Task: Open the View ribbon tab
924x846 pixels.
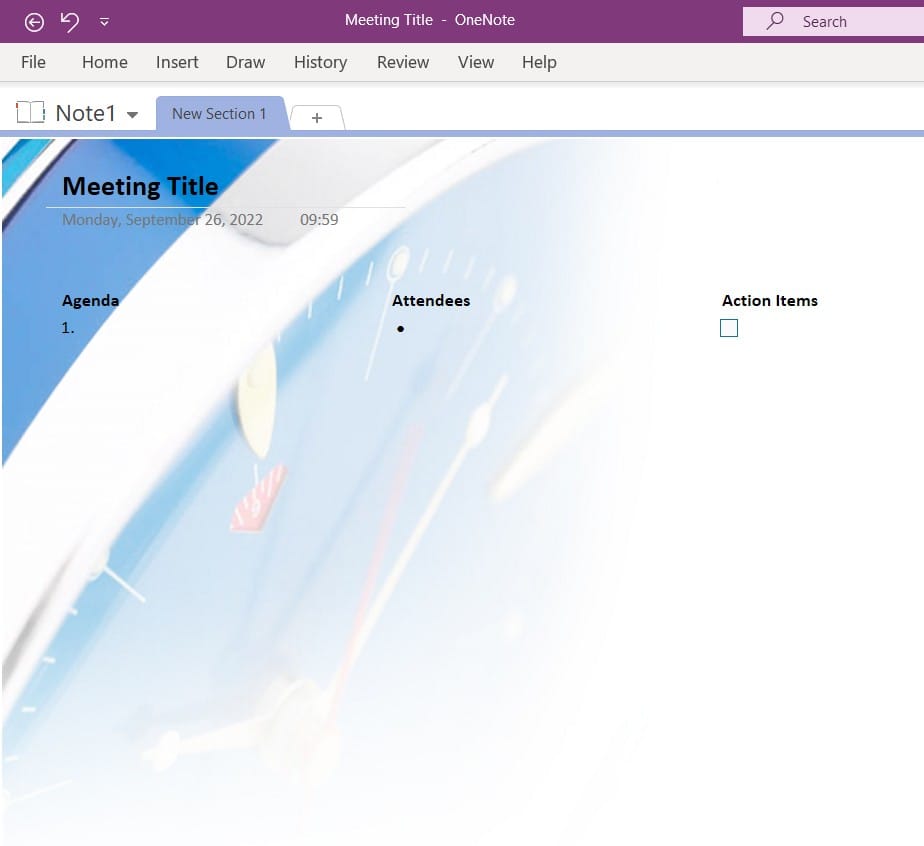Action: [x=476, y=62]
